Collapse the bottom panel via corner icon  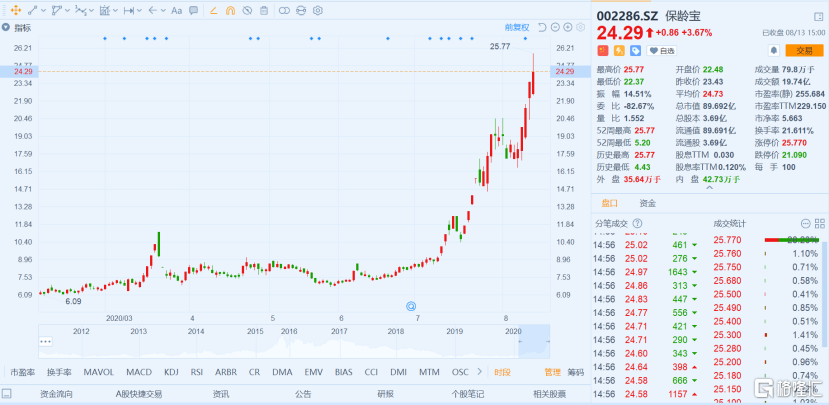click(6, 394)
